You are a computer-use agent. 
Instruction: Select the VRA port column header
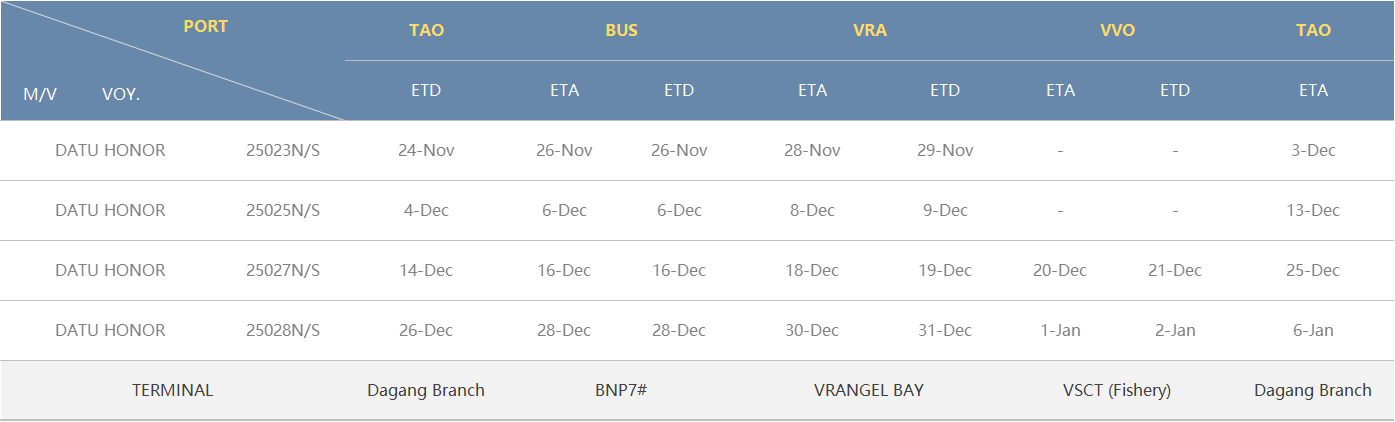pos(870,30)
